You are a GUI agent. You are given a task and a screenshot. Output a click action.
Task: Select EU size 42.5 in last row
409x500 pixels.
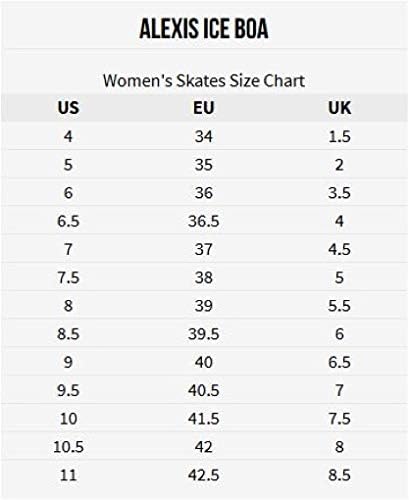204,475
